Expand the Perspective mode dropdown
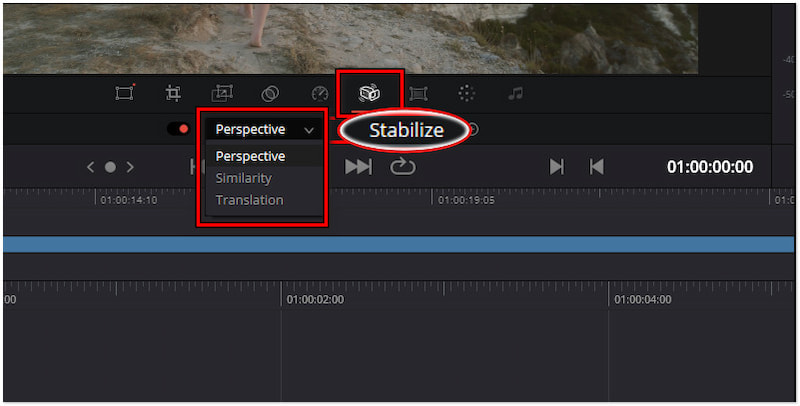Image resolution: width=800 pixels, height=406 pixels. click(264, 129)
